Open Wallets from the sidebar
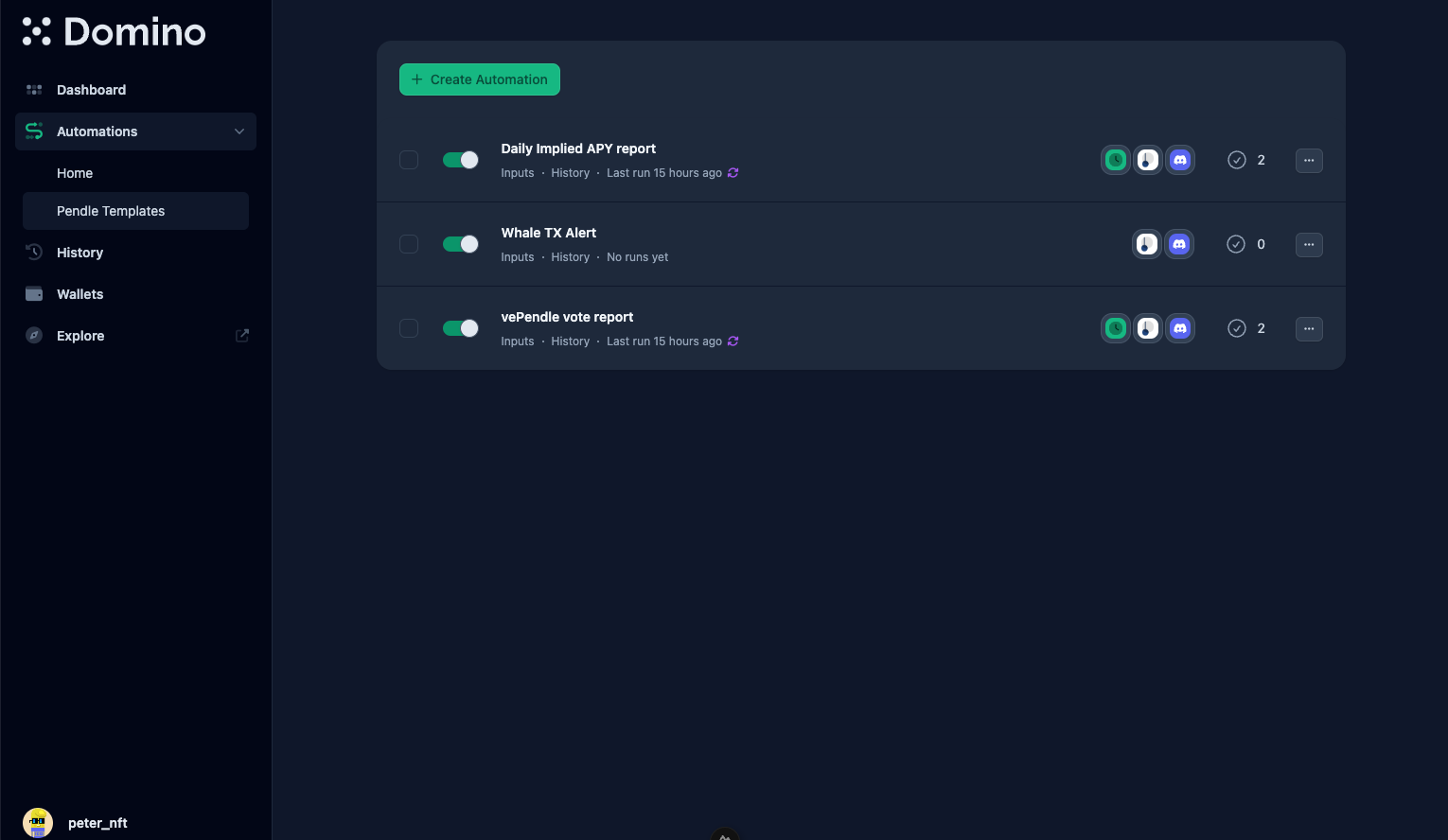 (x=79, y=294)
